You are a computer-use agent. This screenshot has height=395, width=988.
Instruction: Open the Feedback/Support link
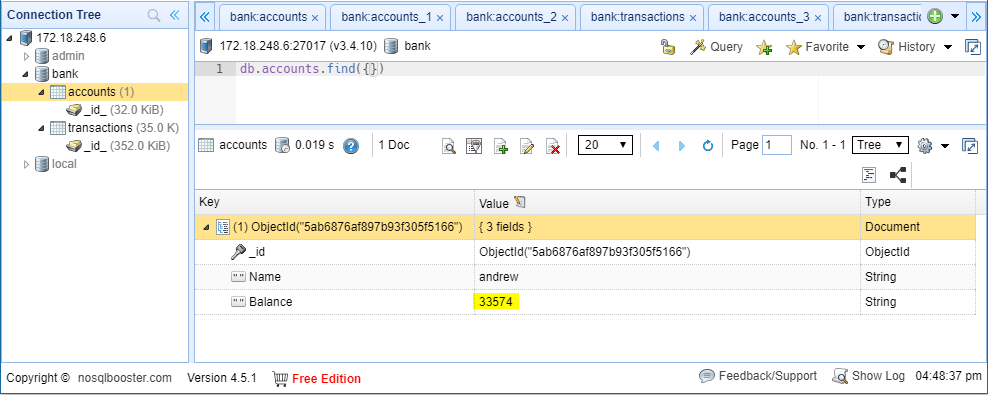tap(758, 376)
